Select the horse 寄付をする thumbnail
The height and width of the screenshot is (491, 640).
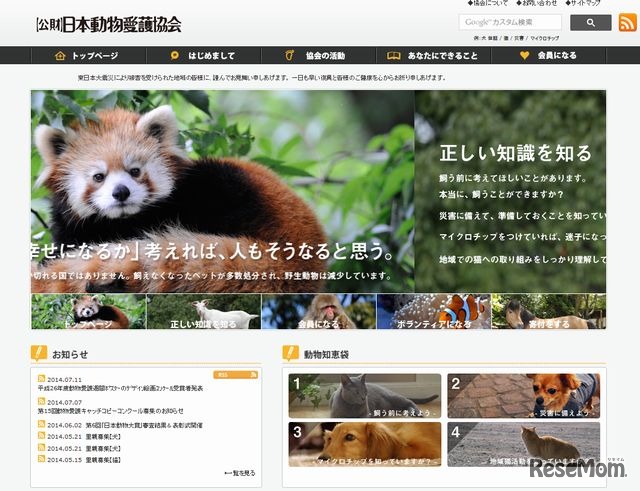tap(549, 311)
